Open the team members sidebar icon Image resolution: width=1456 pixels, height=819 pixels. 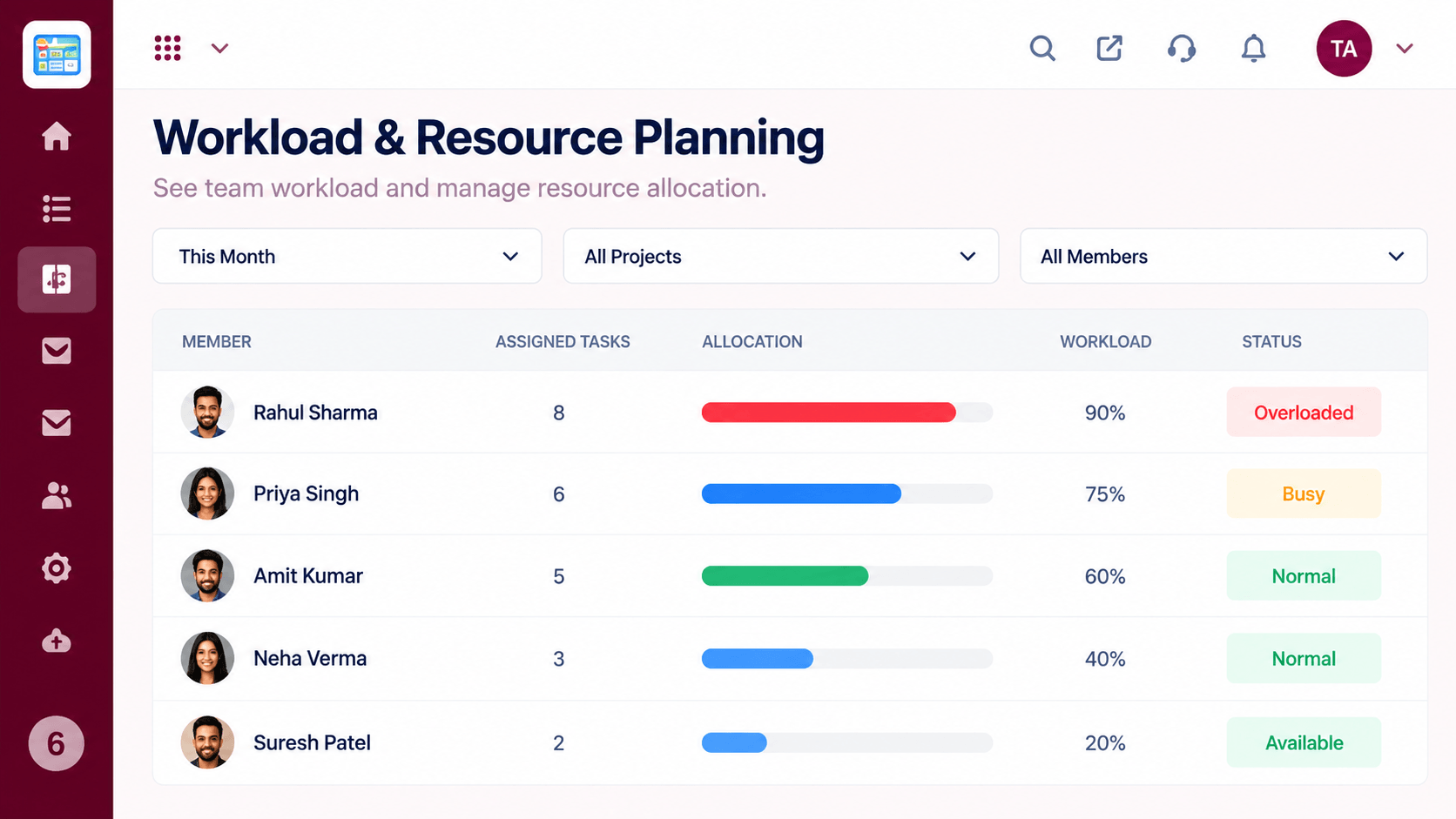click(x=57, y=495)
